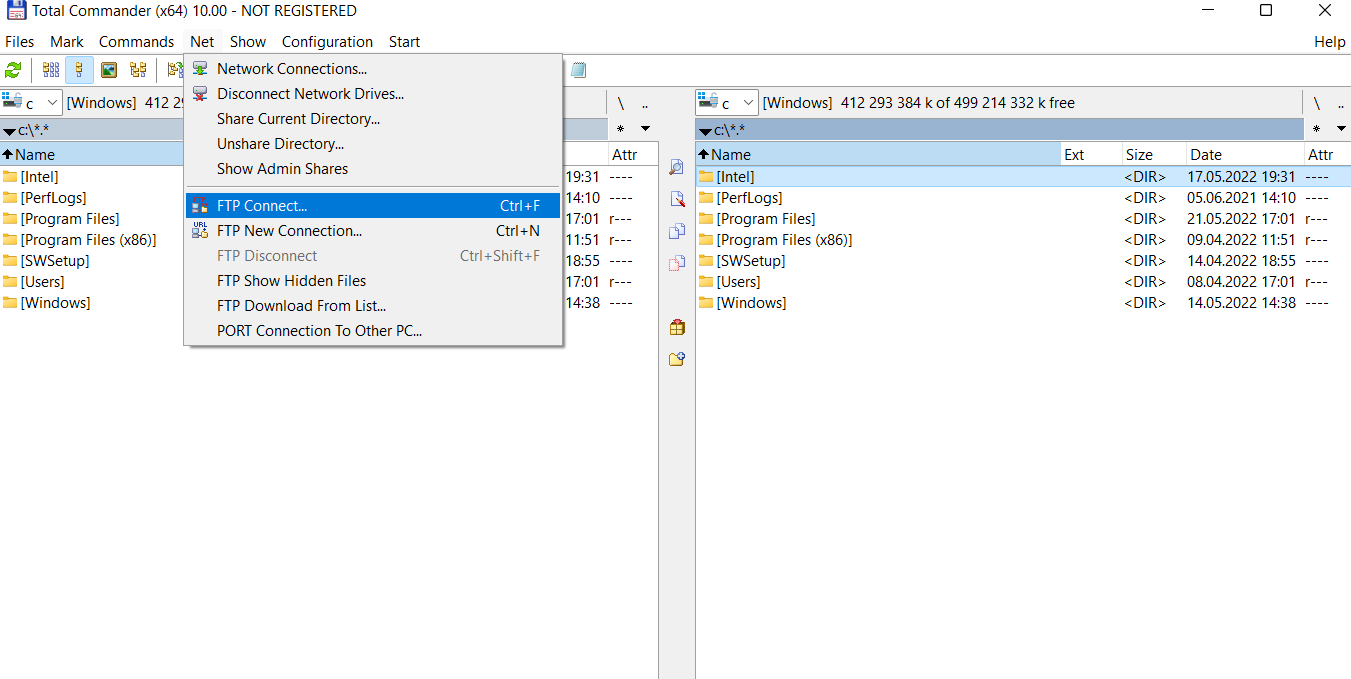Click the Disconnect Network Drives menu icon
This screenshot has width=1351, height=679.
(200, 94)
